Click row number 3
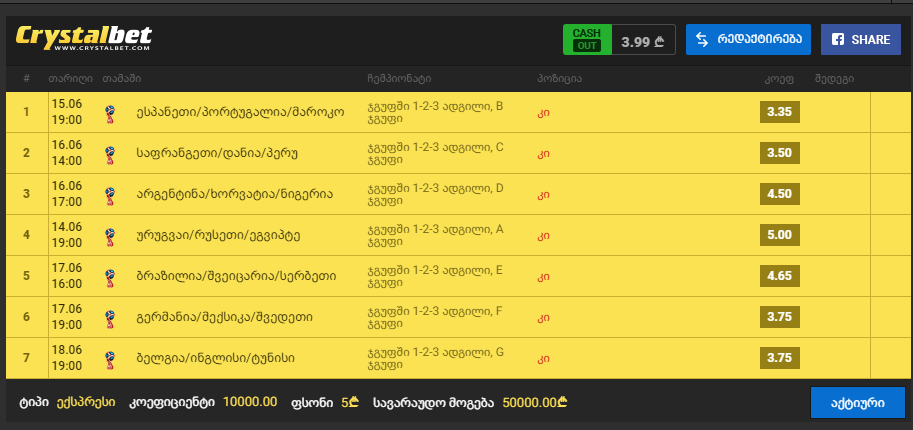This screenshot has height=430, width=913. [x=26, y=194]
